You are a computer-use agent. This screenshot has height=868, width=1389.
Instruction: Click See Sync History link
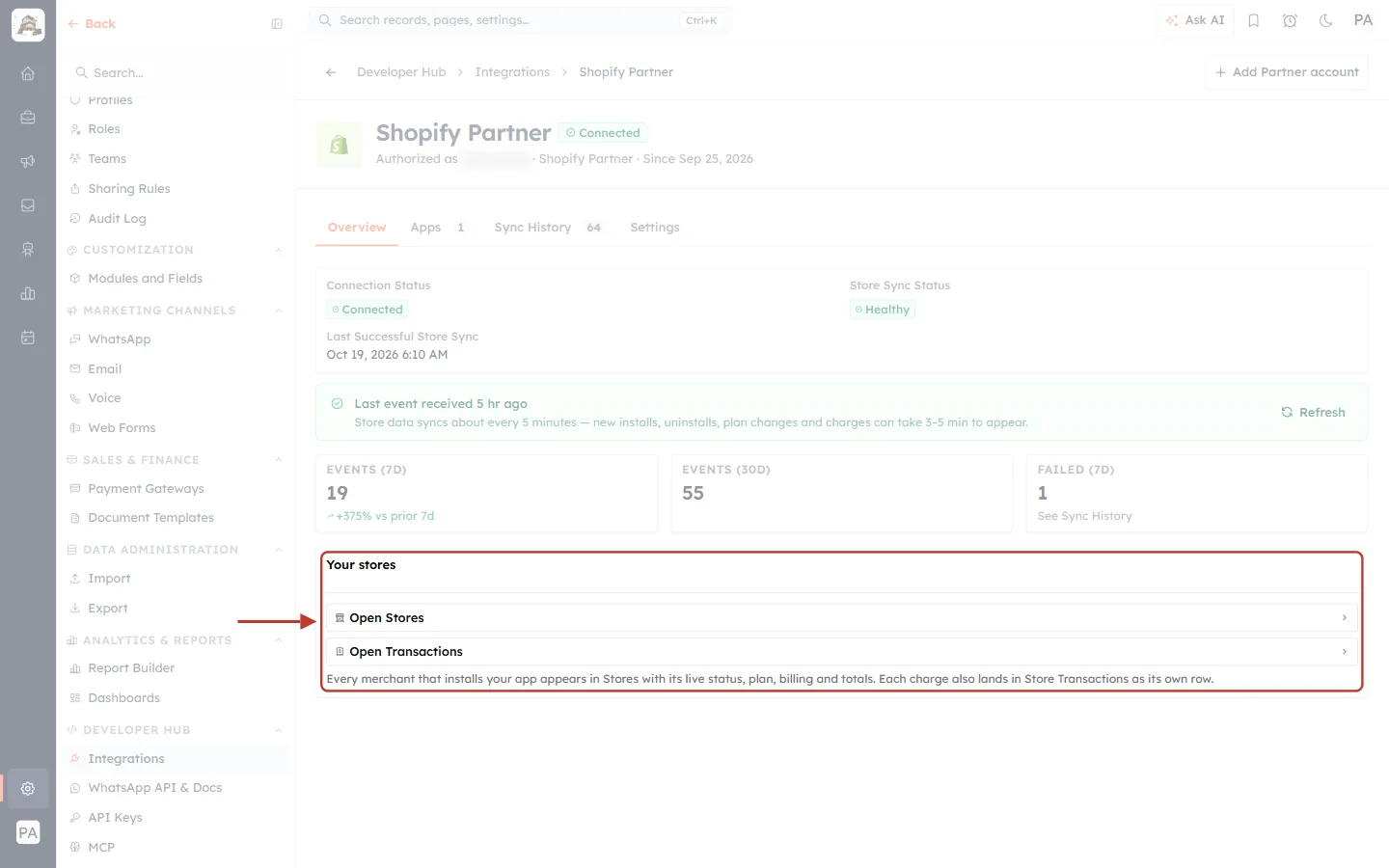1084,517
